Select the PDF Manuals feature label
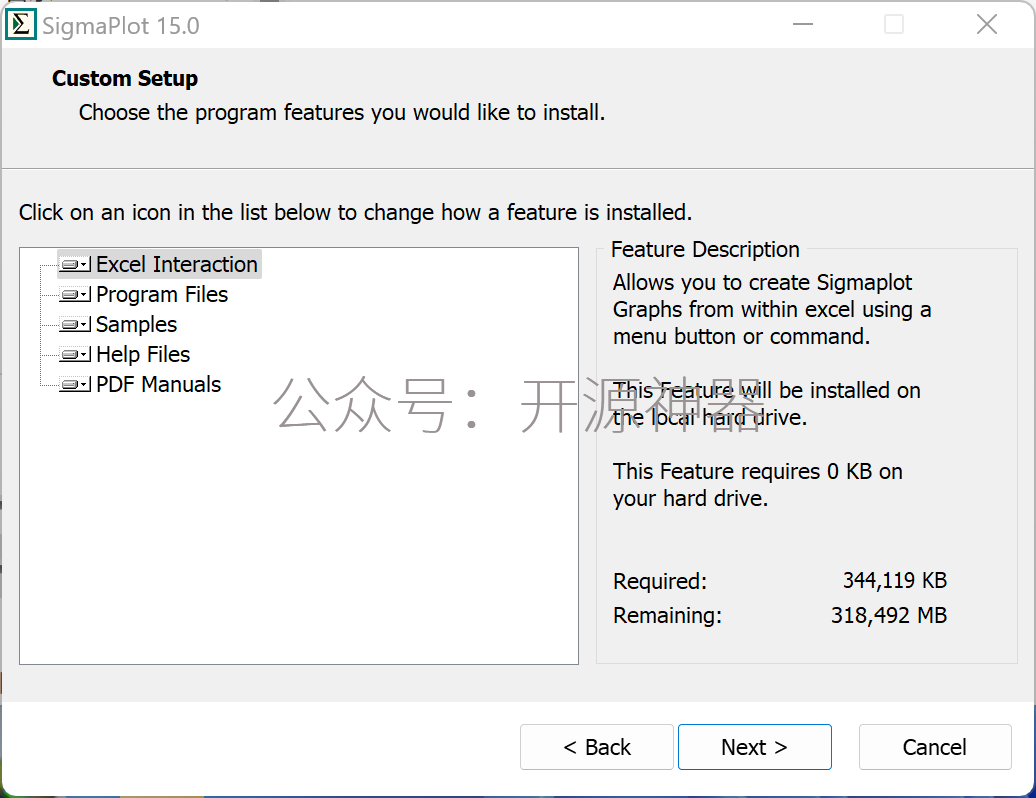This screenshot has width=1036, height=798. pyautogui.click(x=159, y=384)
